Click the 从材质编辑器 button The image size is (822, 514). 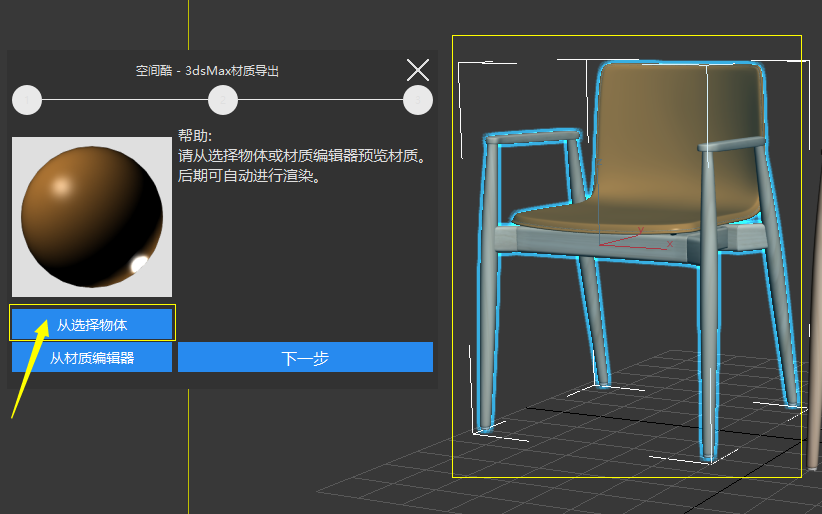pyautogui.click(x=92, y=358)
